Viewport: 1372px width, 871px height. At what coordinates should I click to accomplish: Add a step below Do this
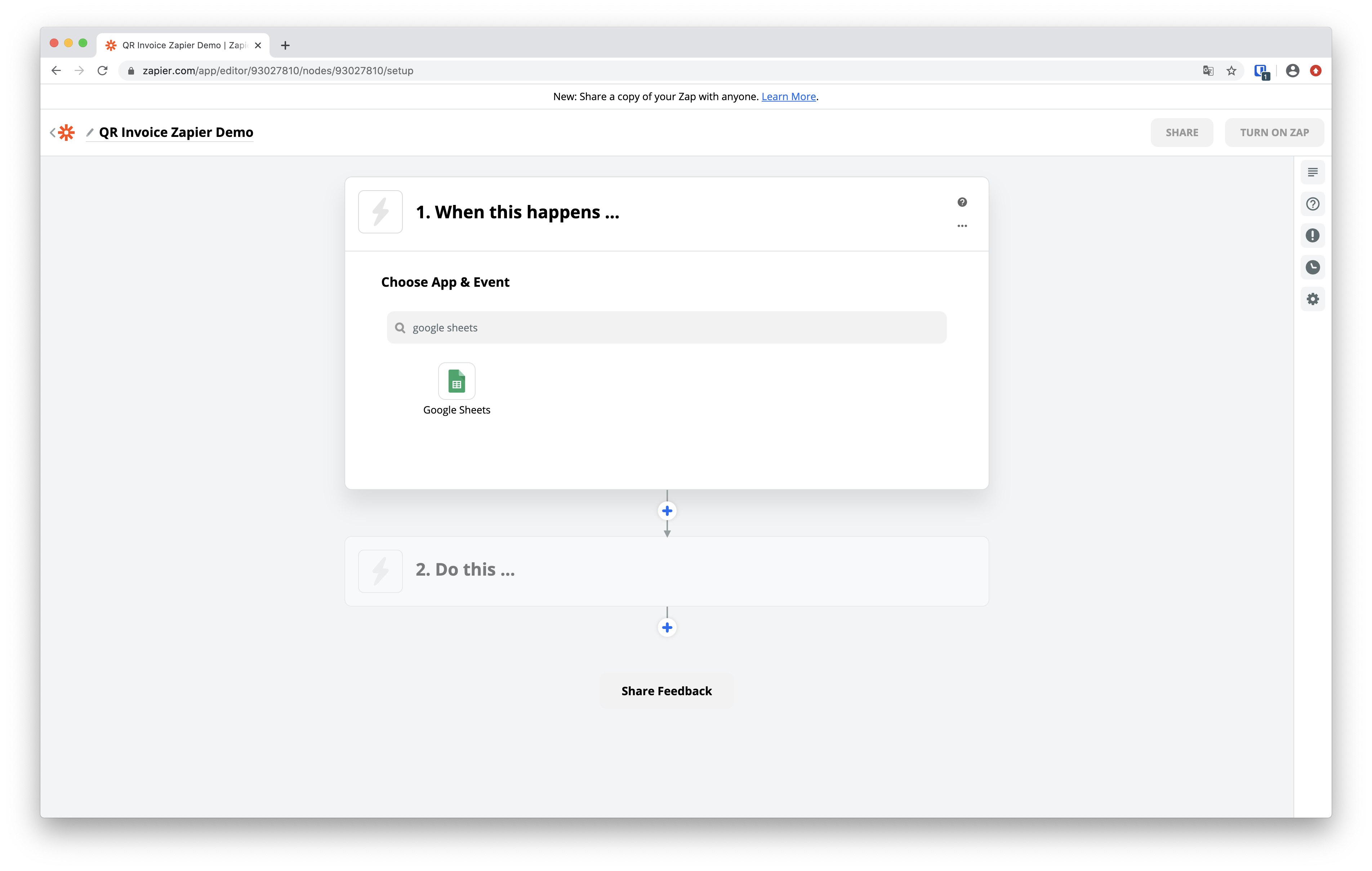click(x=667, y=628)
